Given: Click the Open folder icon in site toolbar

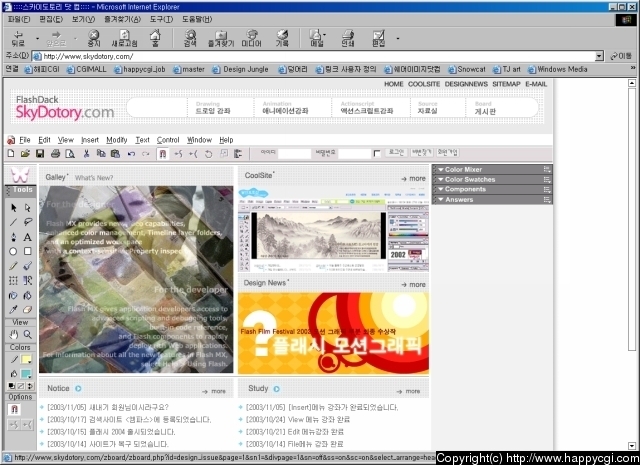Looking at the screenshot, I should [25, 154].
